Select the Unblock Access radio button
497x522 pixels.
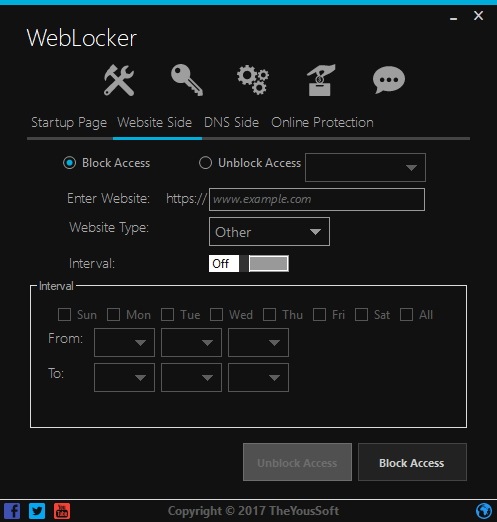point(205,163)
